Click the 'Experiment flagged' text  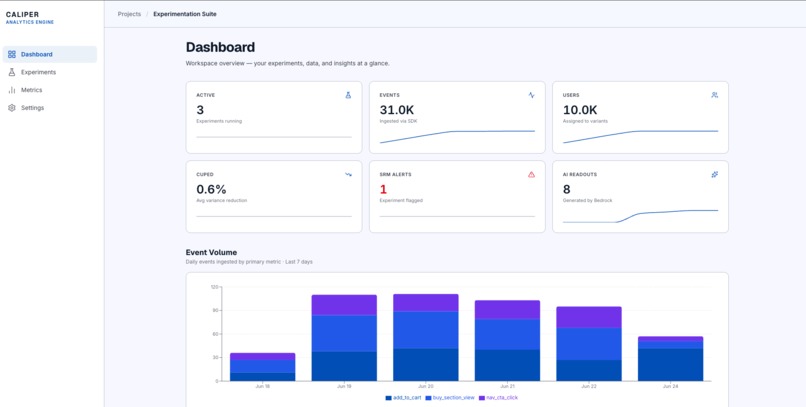click(x=401, y=200)
